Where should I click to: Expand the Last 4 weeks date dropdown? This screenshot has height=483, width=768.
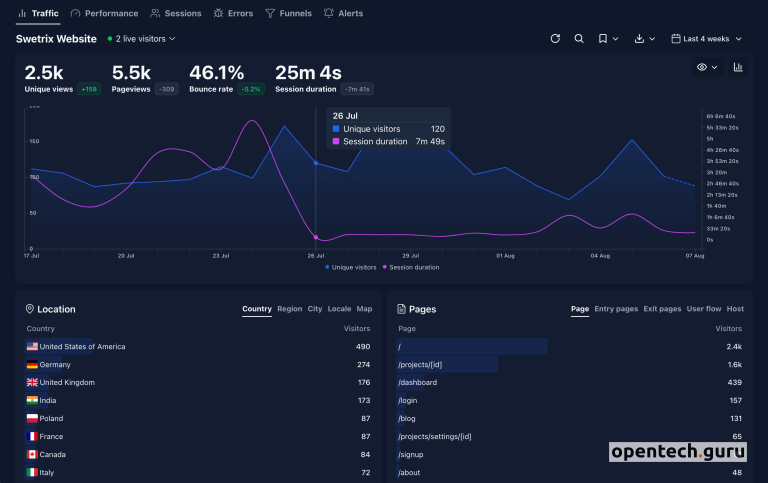coord(707,39)
